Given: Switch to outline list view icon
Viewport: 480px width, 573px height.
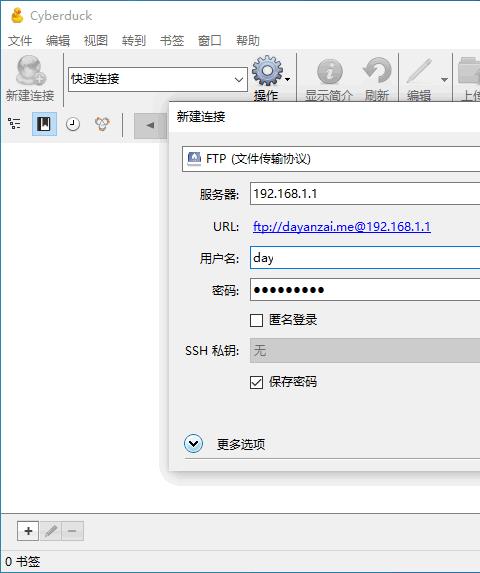Looking at the screenshot, I should coord(14,124).
